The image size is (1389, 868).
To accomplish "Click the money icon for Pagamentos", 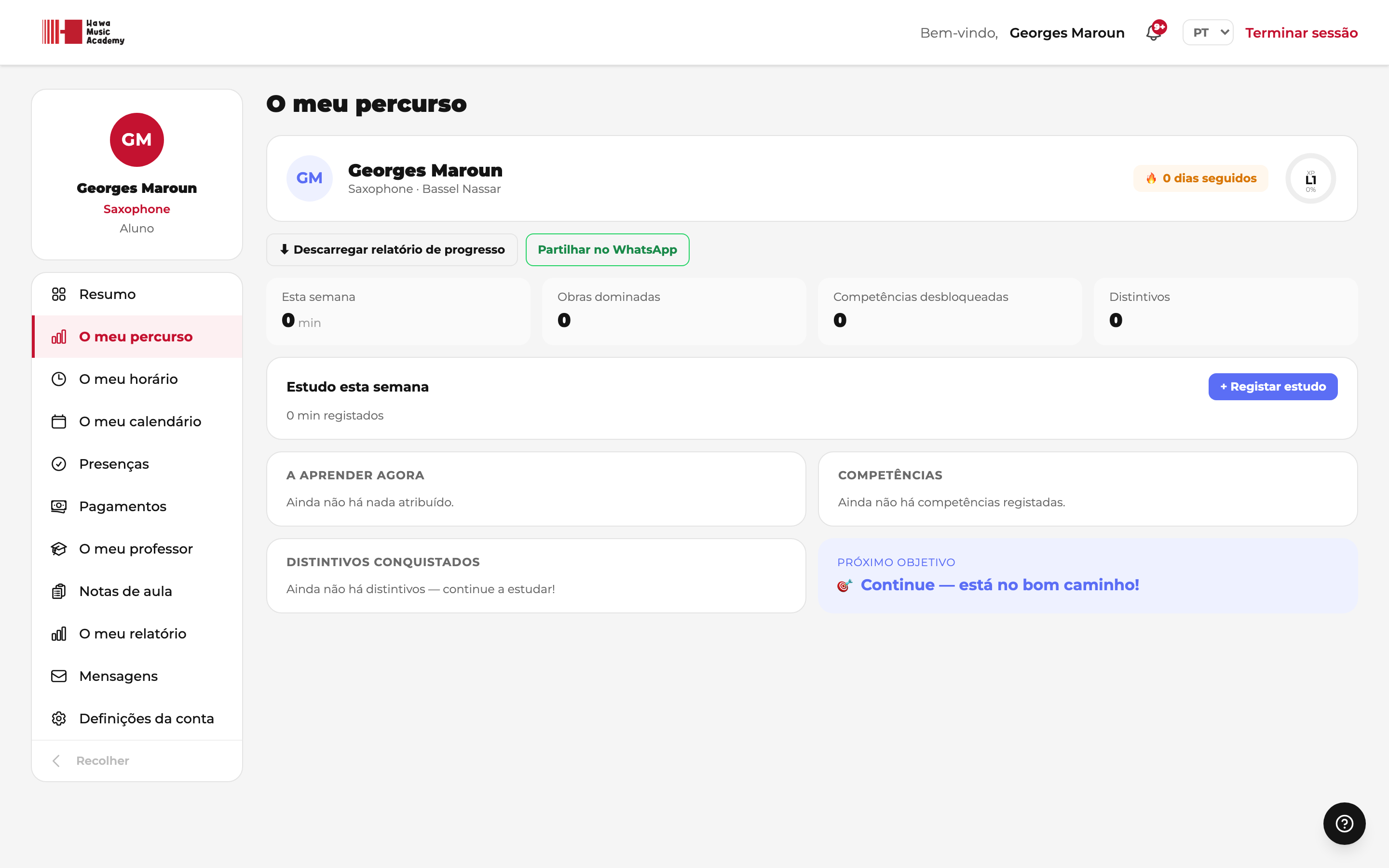I will coord(58,507).
